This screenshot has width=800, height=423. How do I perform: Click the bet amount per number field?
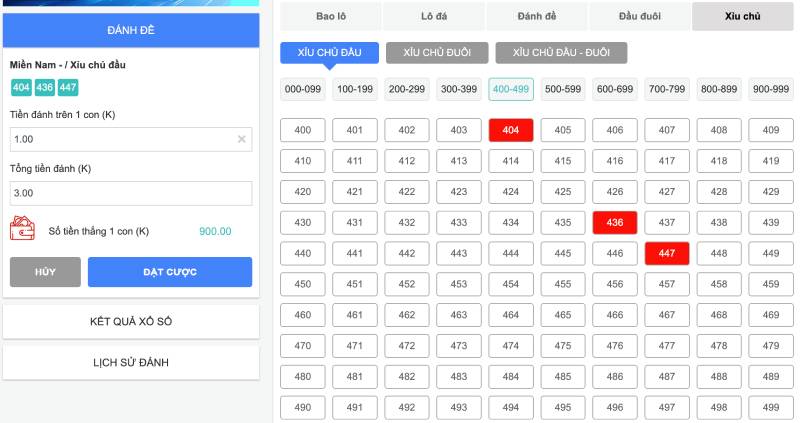tap(120, 139)
